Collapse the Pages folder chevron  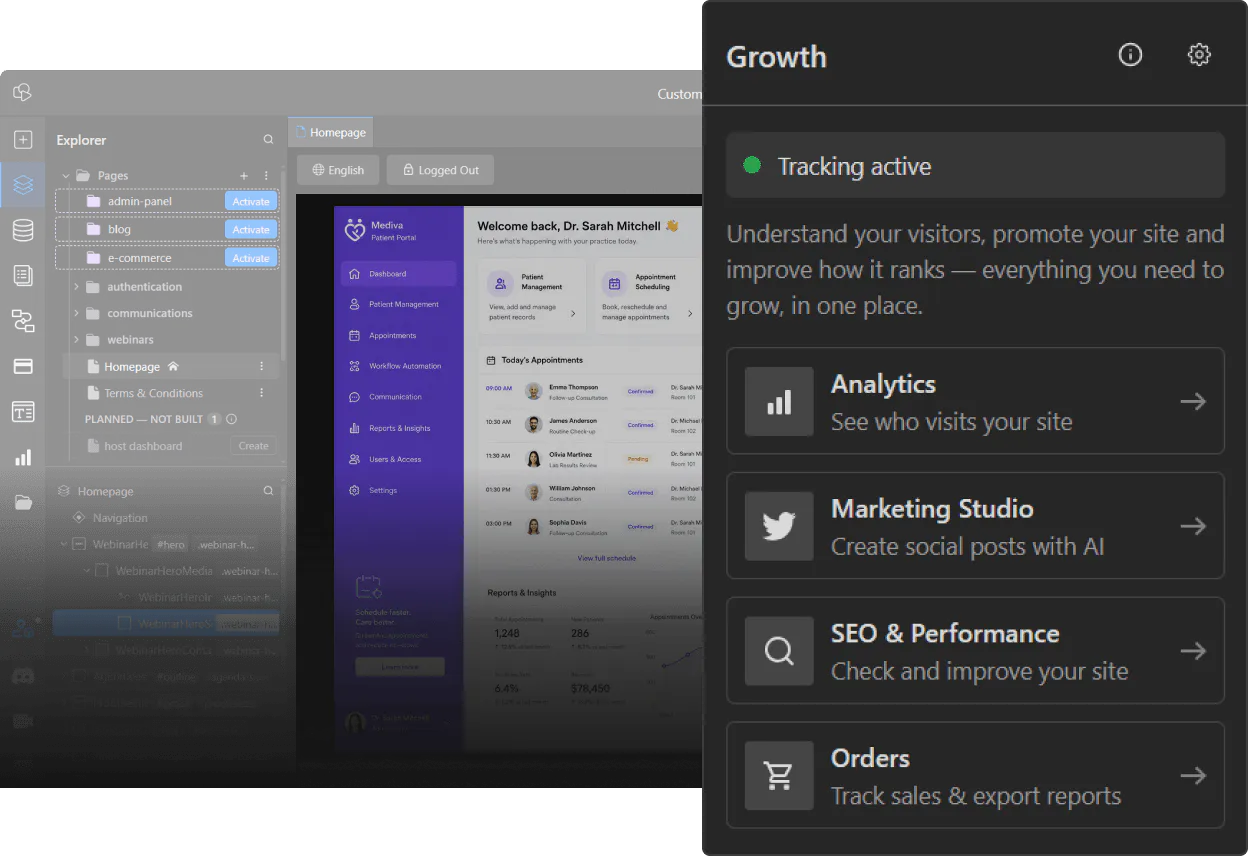coord(66,175)
